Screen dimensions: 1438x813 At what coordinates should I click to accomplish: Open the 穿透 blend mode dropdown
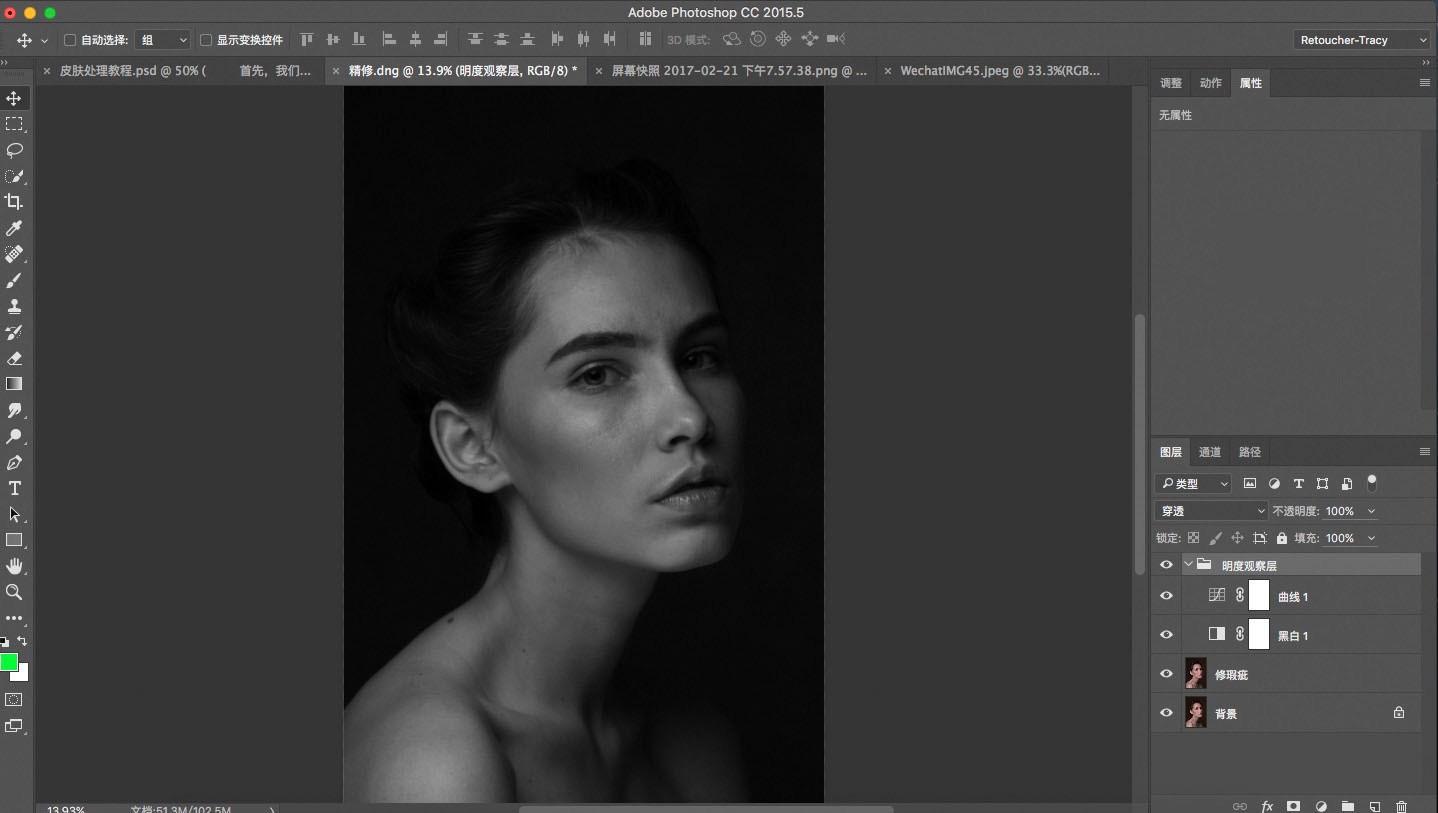(1211, 511)
